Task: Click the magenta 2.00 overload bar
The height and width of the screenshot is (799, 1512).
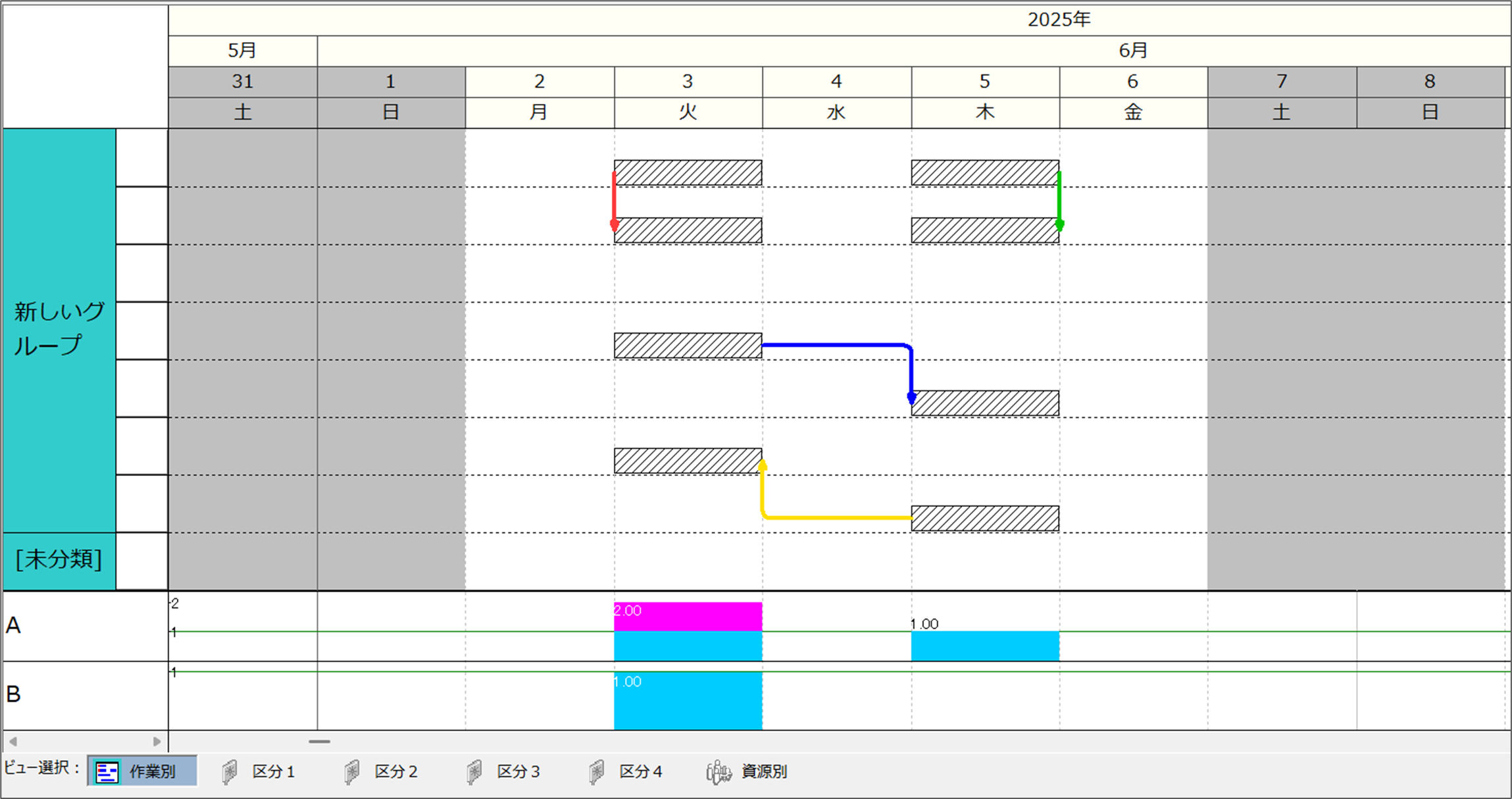Action: point(688,617)
